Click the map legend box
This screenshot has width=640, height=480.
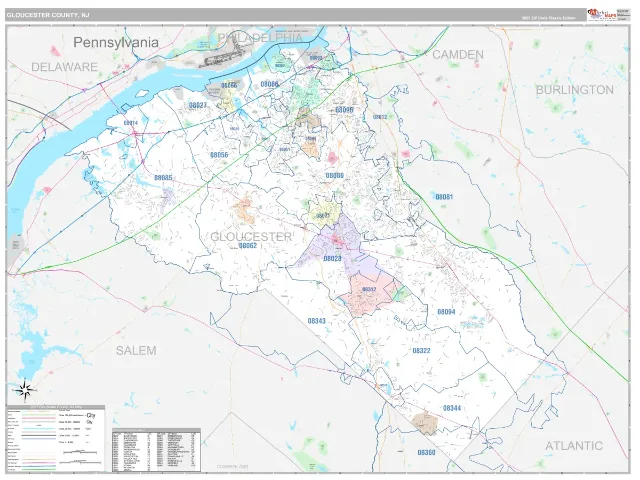[x=56, y=439]
